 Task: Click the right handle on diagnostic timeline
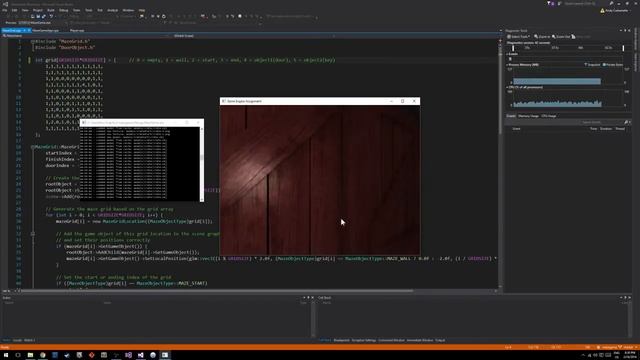point(623,48)
